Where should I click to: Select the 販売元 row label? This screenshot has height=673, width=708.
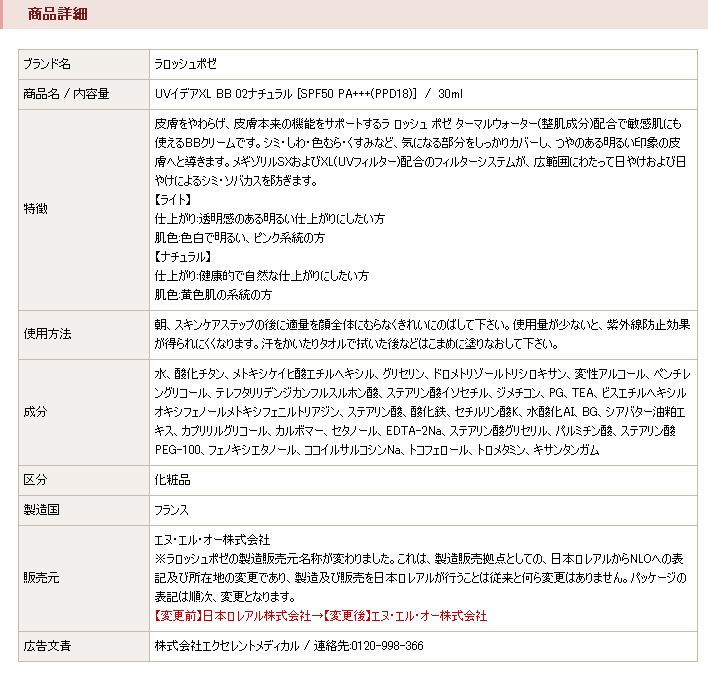[41, 578]
